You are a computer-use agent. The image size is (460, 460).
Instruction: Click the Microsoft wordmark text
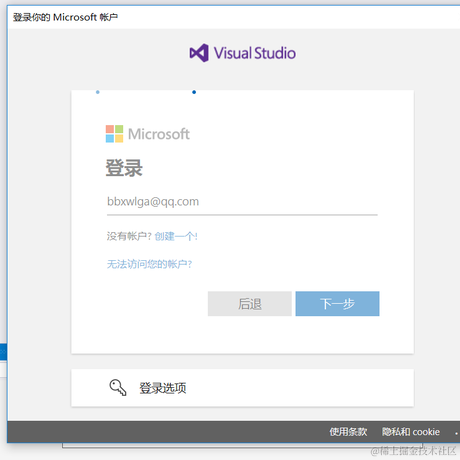point(159,134)
